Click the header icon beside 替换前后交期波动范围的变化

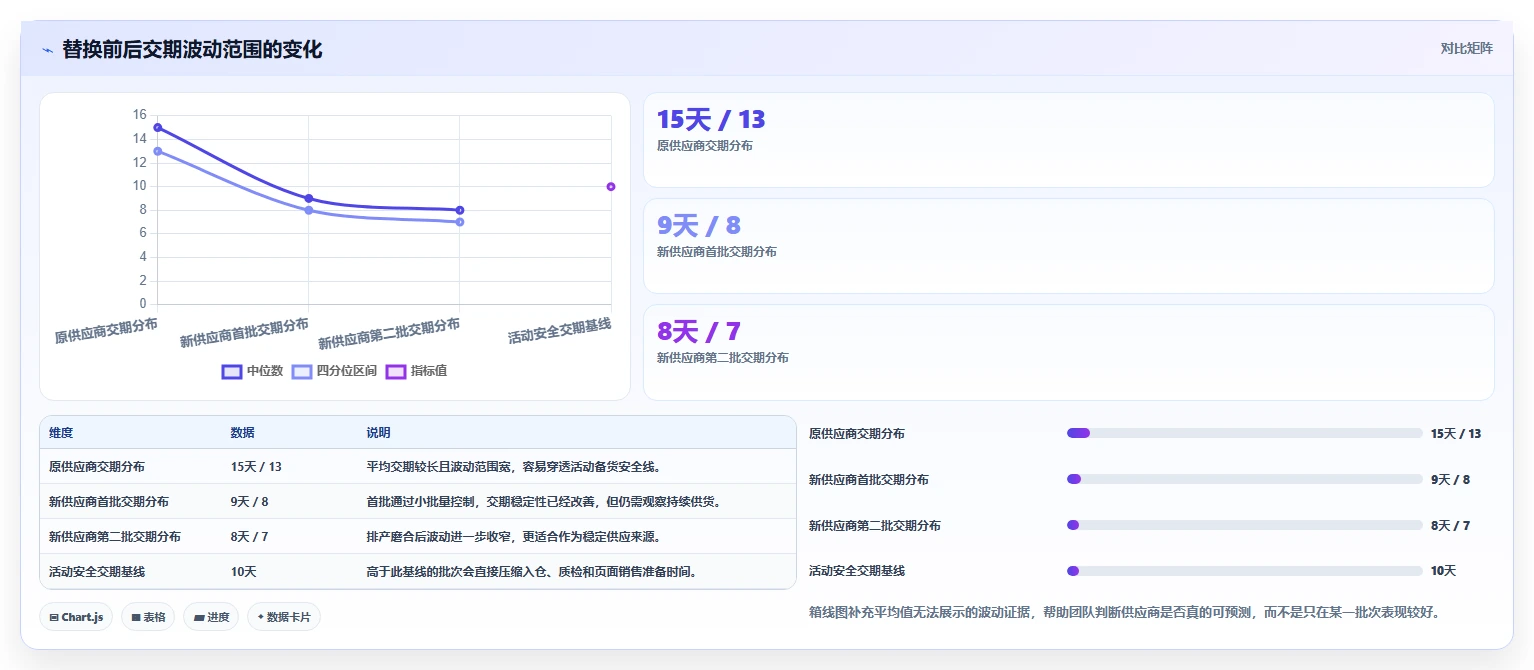tap(47, 50)
